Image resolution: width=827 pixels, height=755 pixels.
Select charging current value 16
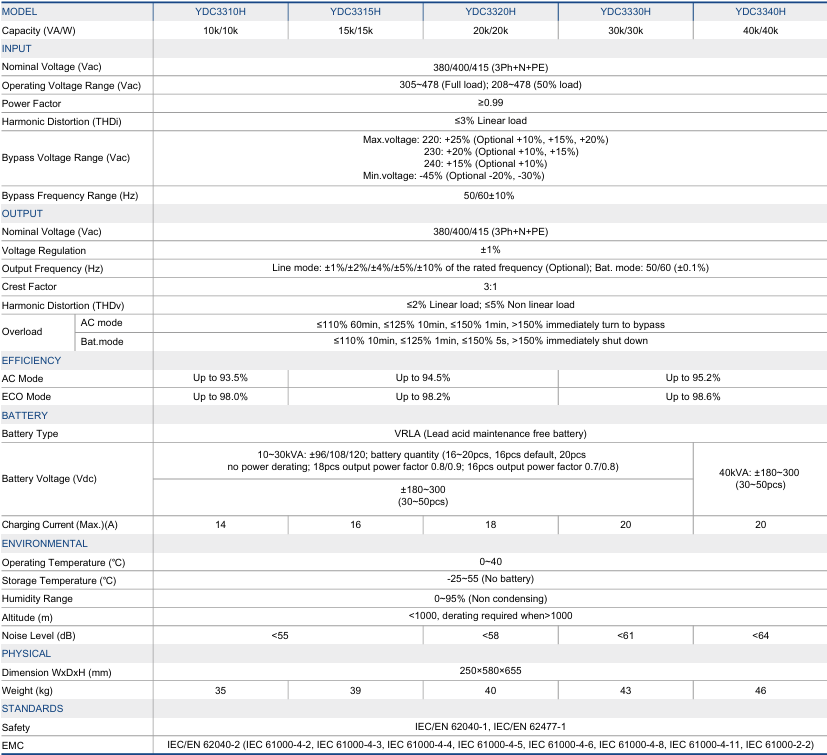coord(355,524)
